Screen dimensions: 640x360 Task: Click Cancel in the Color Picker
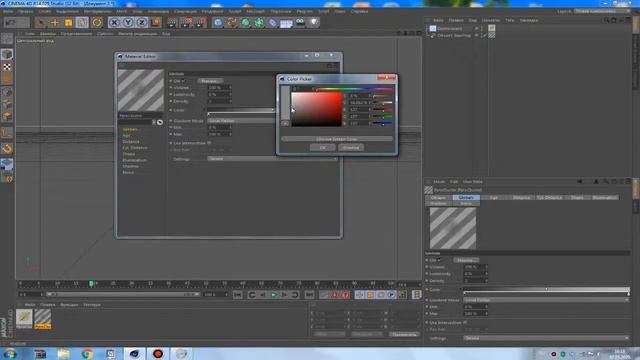pos(351,147)
